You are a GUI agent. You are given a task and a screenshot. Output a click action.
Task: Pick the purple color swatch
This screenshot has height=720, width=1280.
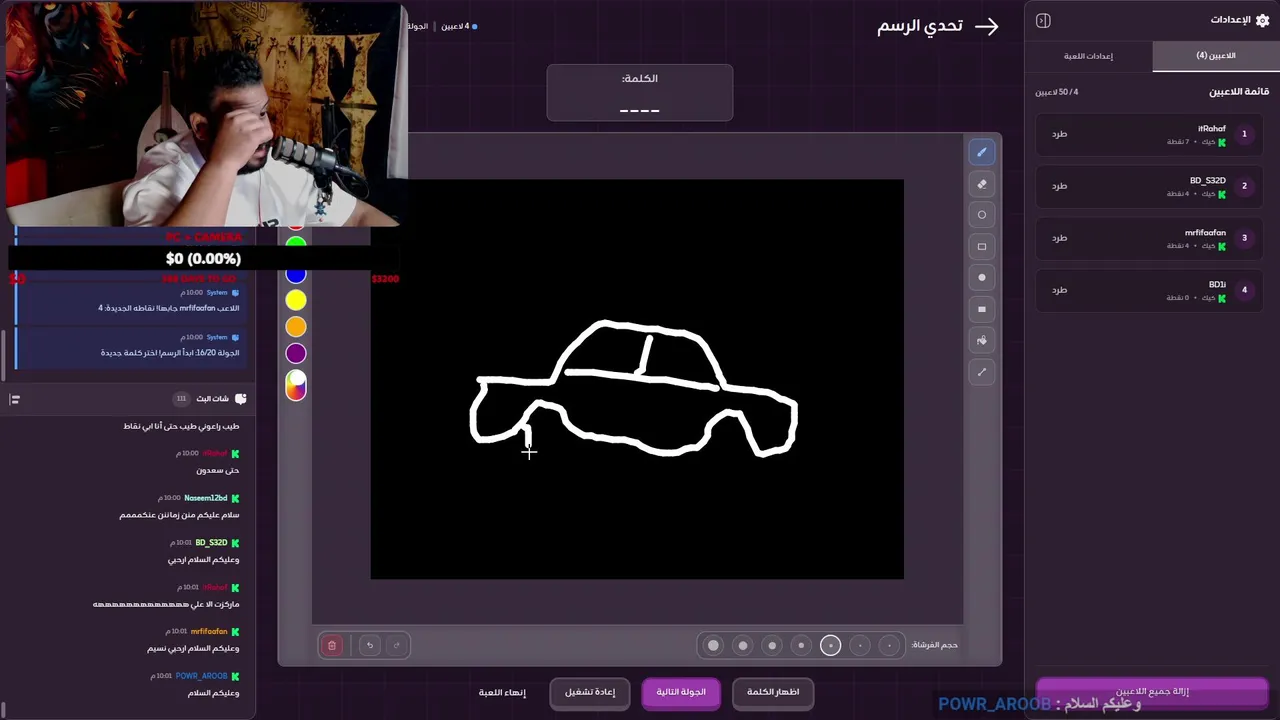(296, 353)
